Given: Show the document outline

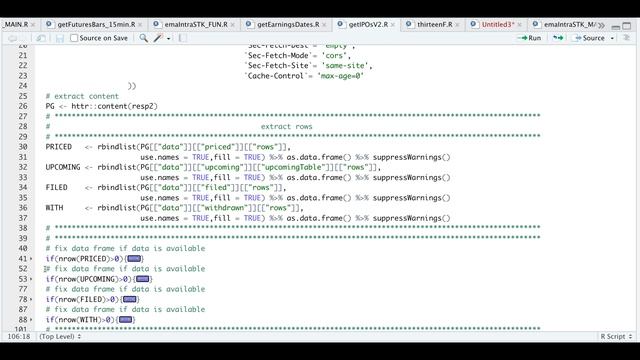Looking at the screenshot, I should point(627,38).
